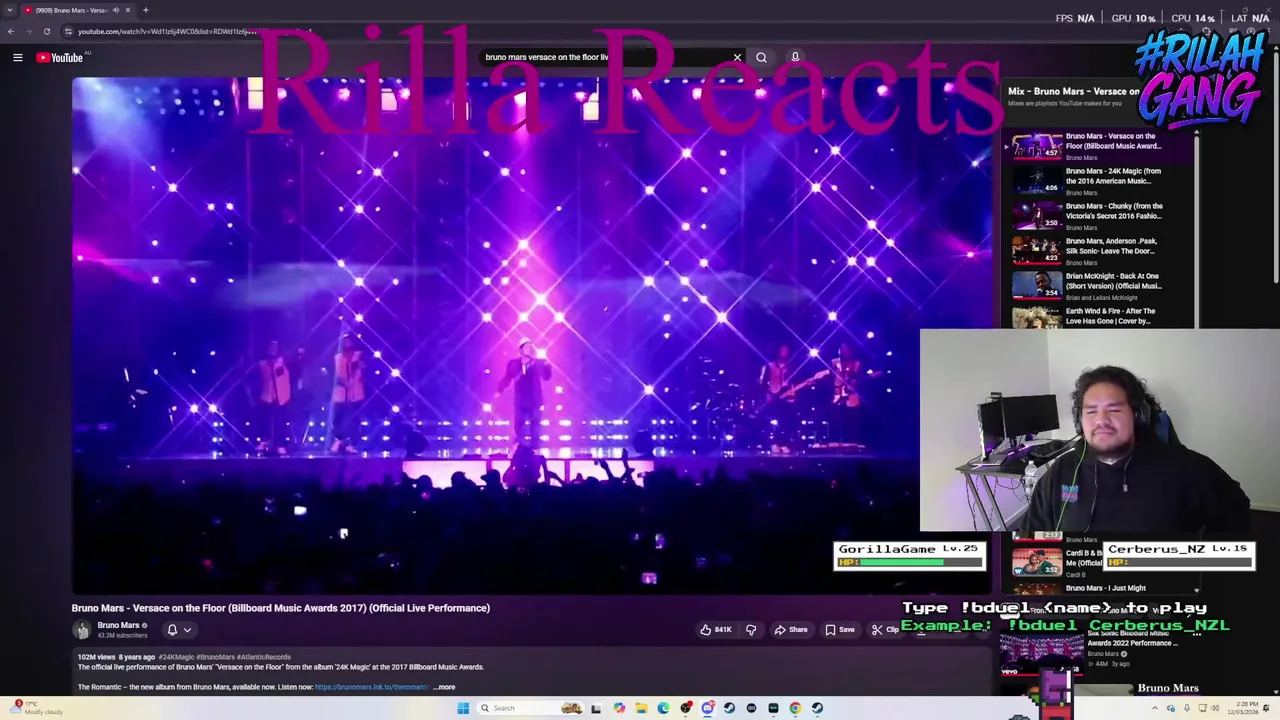Open the Windows Start menu

(463, 708)
